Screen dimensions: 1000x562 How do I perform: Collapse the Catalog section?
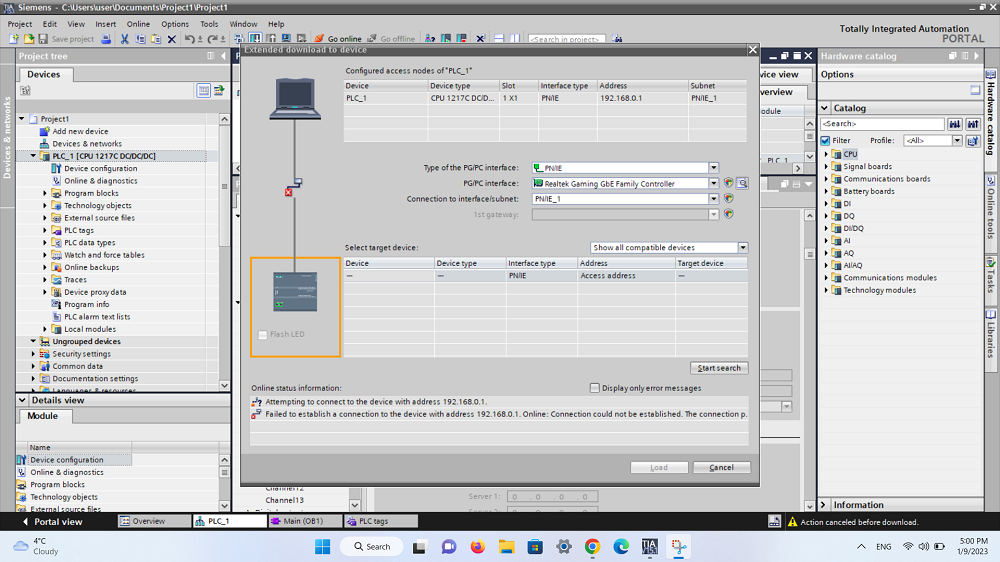825,108
